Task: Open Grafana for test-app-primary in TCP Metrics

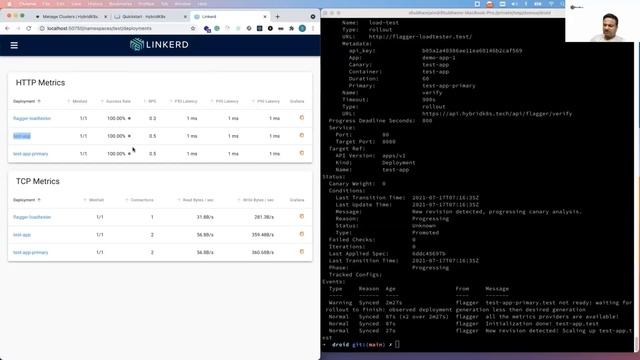Action: point(302,252)
